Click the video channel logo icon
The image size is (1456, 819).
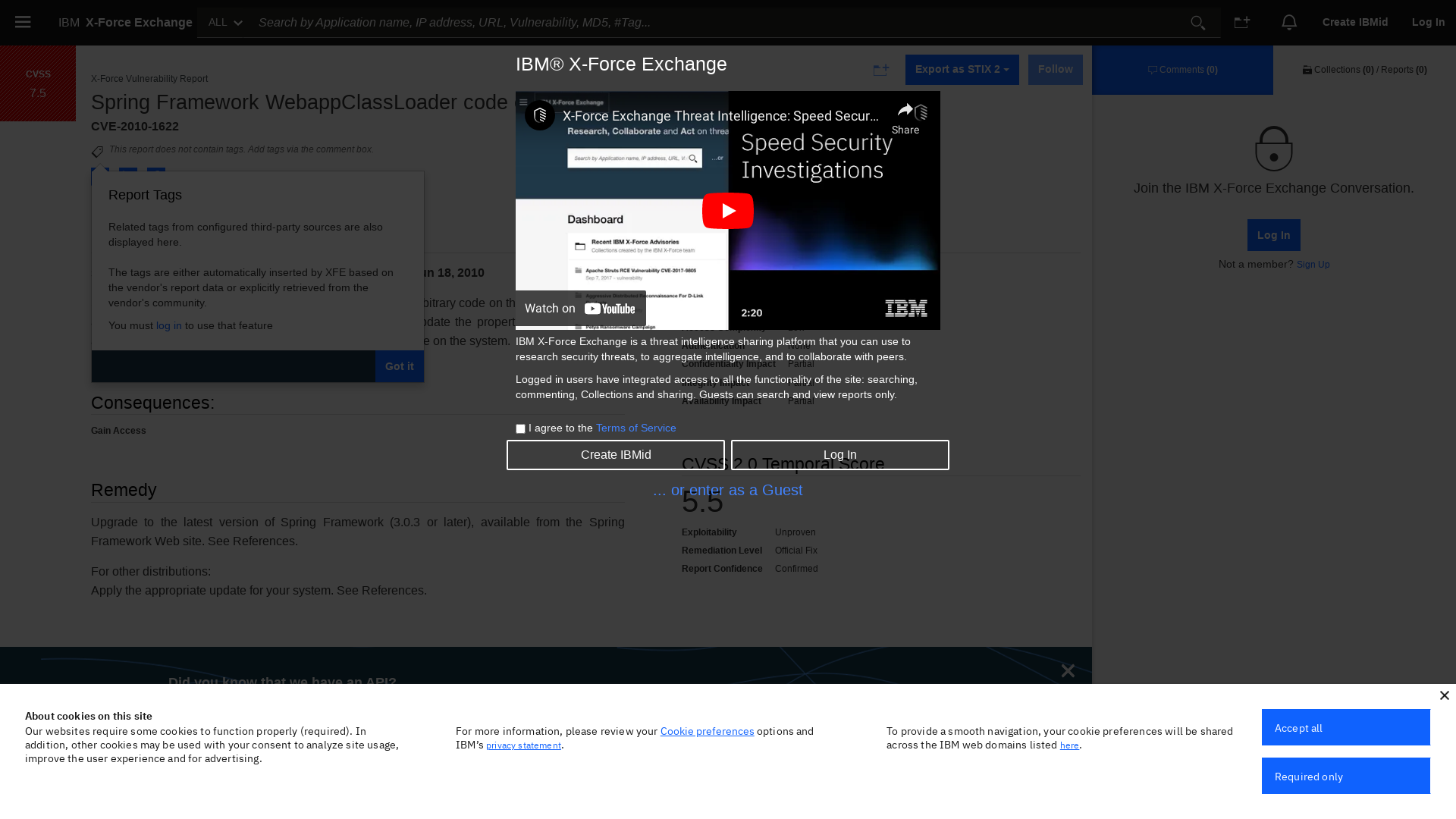click(x=540, y=115)
